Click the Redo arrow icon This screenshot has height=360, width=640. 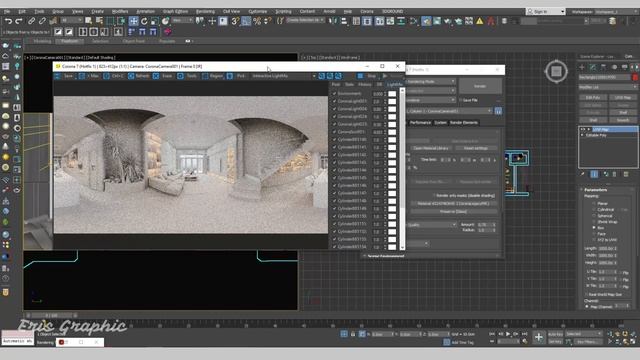[19, 21]
